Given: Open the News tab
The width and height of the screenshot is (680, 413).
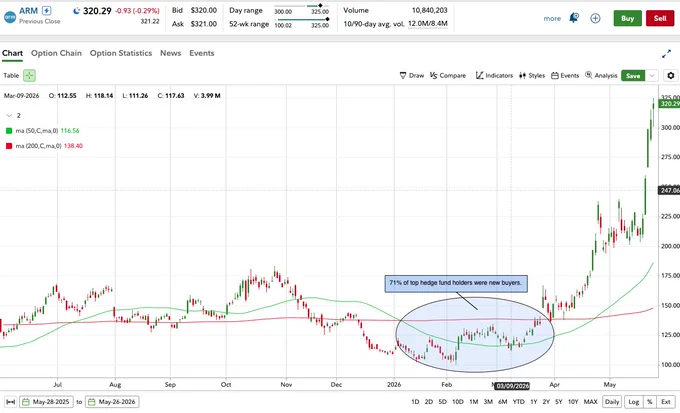Looking at the screenshot, I should 170,53.
